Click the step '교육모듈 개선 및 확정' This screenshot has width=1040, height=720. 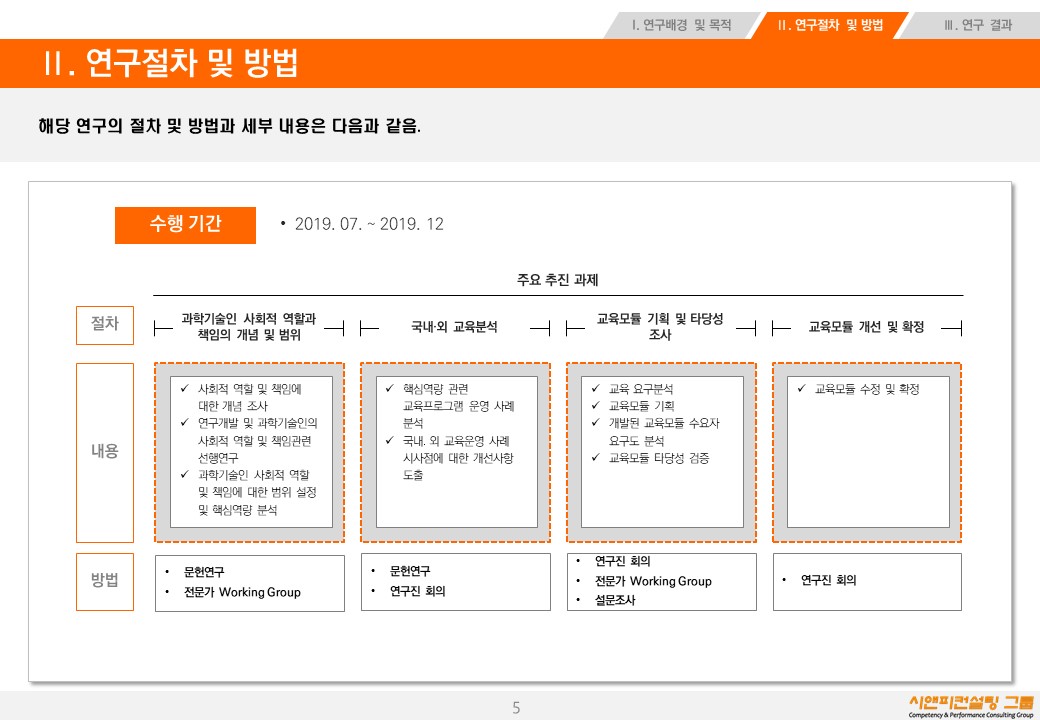[866, 327]
